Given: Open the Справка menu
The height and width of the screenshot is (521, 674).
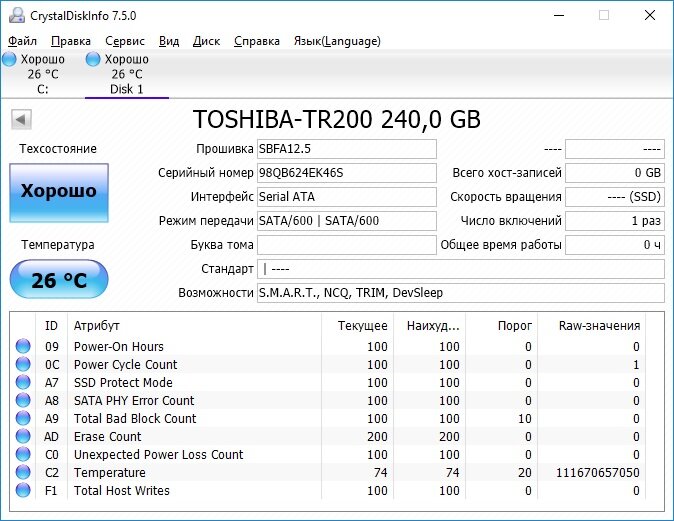Looking at the screenshot, I should tap(257, 41).
